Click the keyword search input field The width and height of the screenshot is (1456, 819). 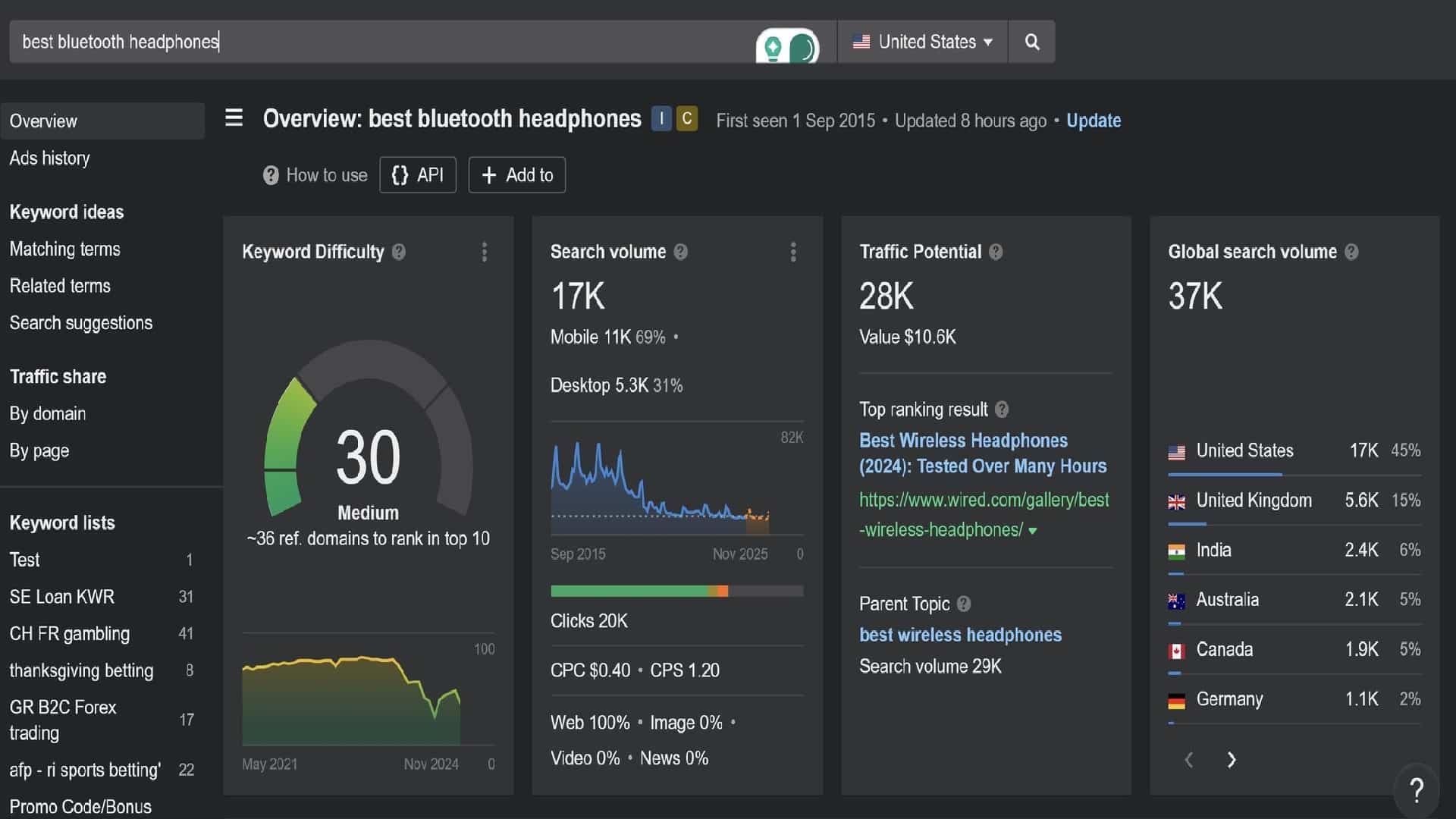[x=379, y=42]
